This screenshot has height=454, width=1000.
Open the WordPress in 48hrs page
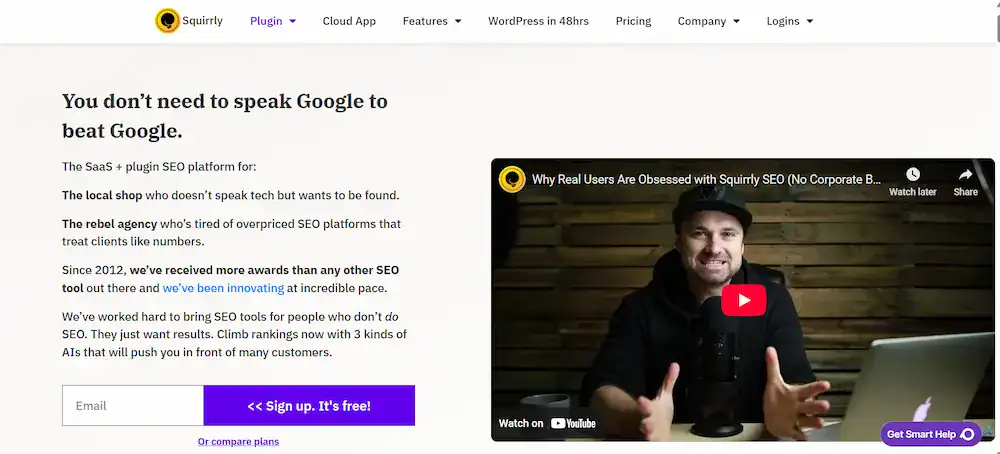538,21
